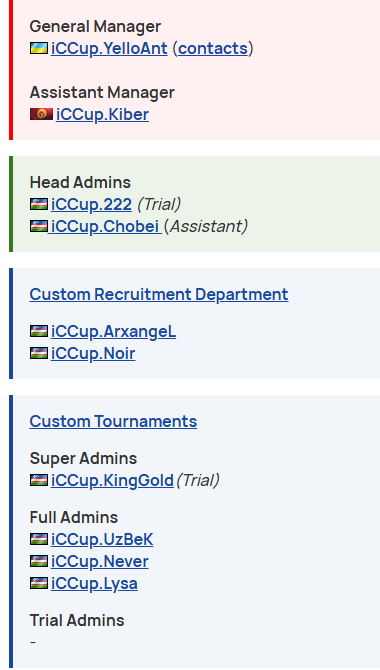Open the Custom Tournaments section link

pos(113,421)
